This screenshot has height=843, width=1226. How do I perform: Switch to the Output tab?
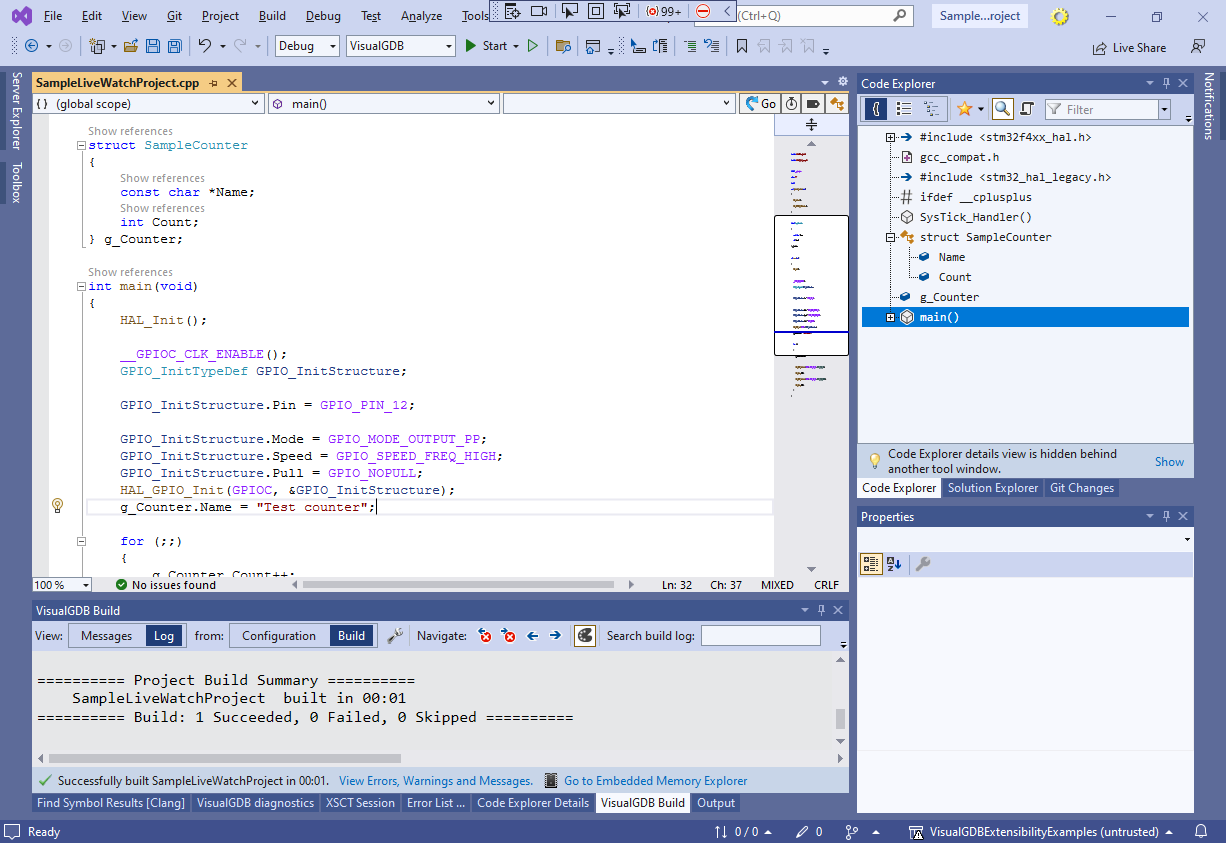pos(716,803)
